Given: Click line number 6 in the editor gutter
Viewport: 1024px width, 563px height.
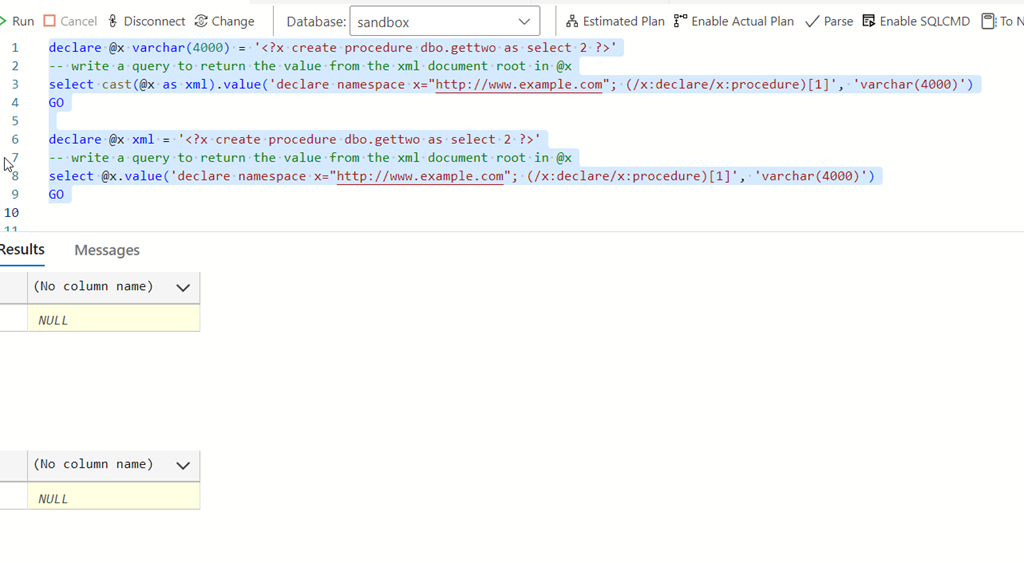Looking at the screenshot, I should 15,140.
